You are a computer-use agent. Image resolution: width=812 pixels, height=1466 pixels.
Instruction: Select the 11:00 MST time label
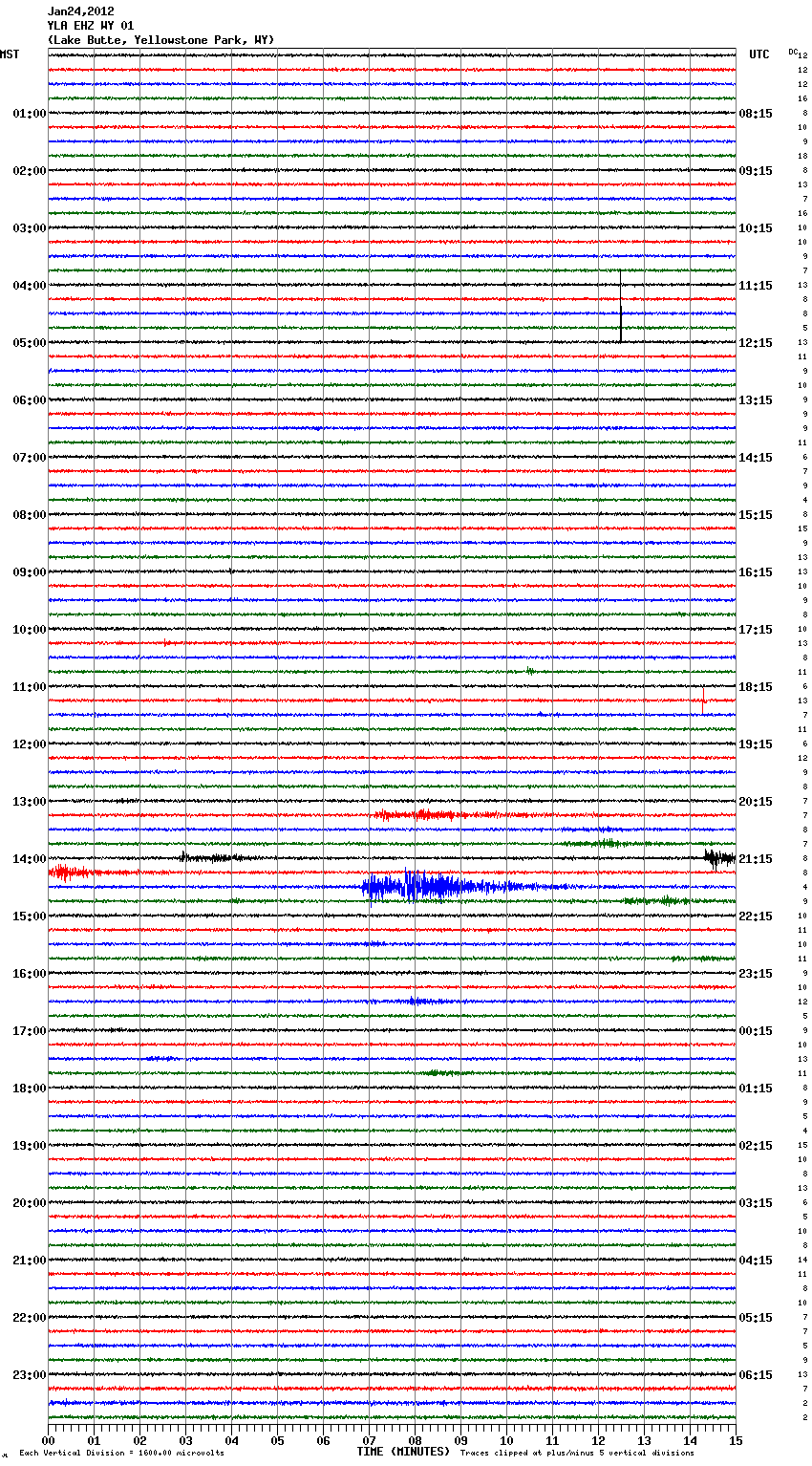click(30, 687)
